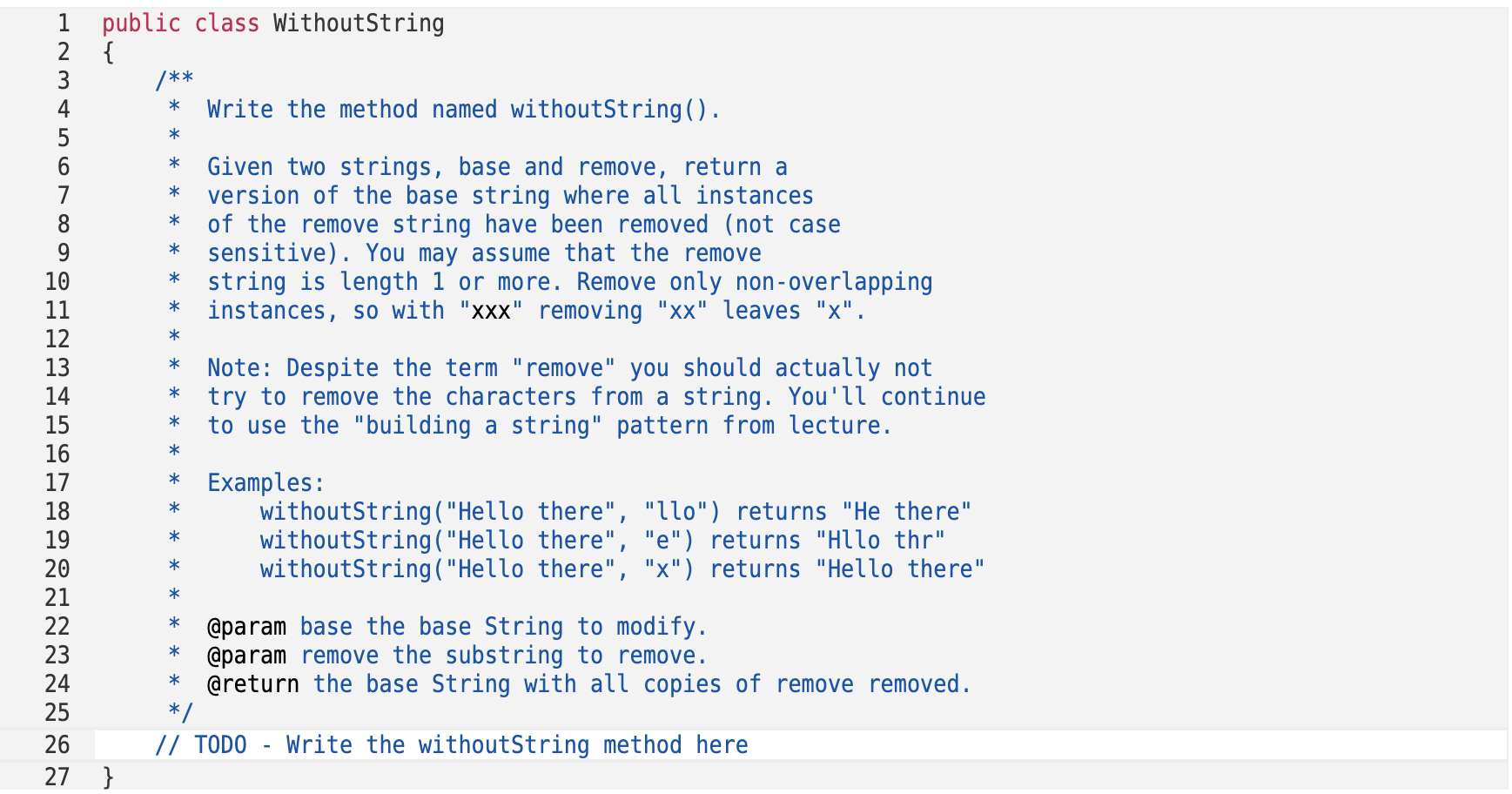
Task: Click the @return tag on line 24
Action: click(x=253, y=684)
